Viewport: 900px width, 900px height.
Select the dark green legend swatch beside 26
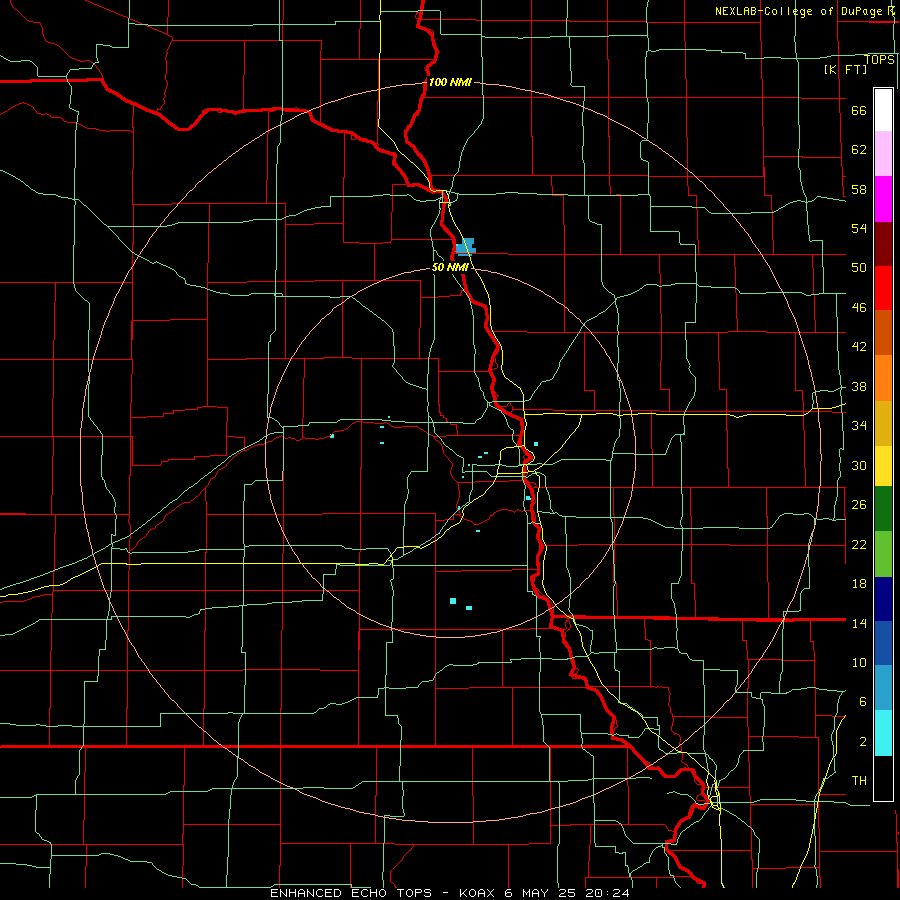pyautogui.click(x=883, y=509)
